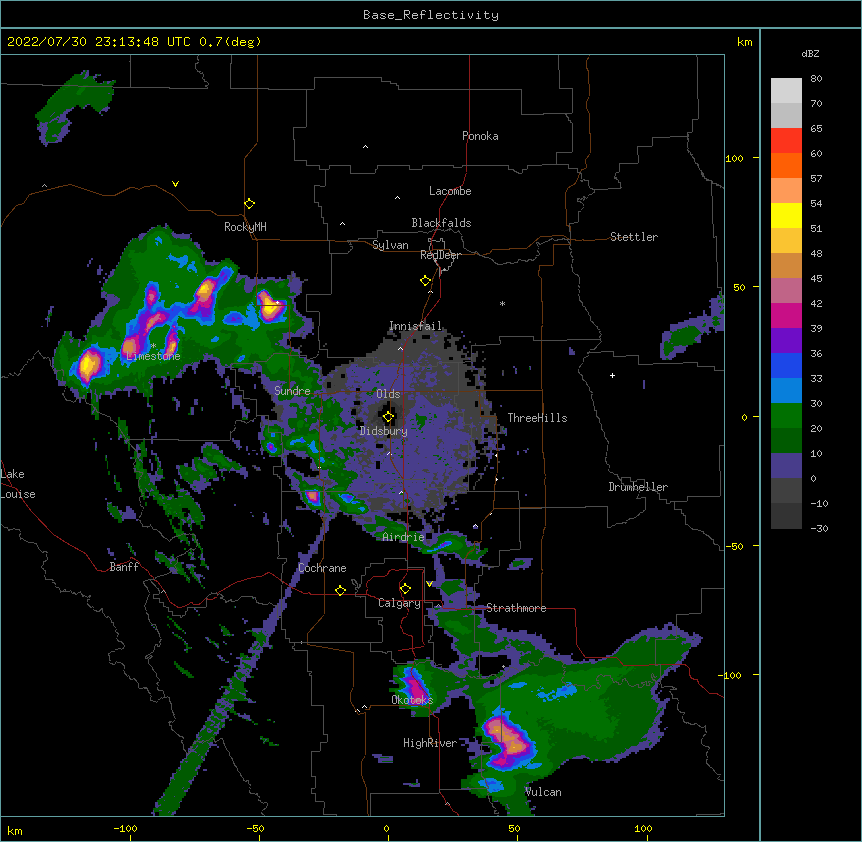Select the Ponoka city label
The width and height of the screenshot is (862, 842).
(480, 136)
